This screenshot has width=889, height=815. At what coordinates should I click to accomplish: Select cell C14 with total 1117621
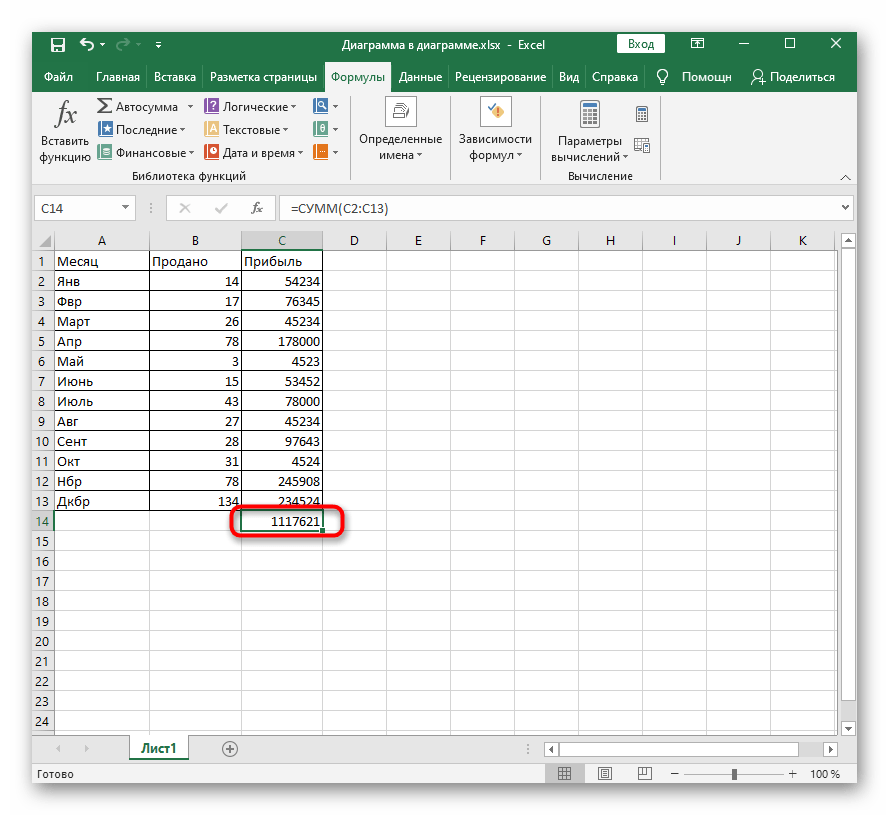(281, 521)
